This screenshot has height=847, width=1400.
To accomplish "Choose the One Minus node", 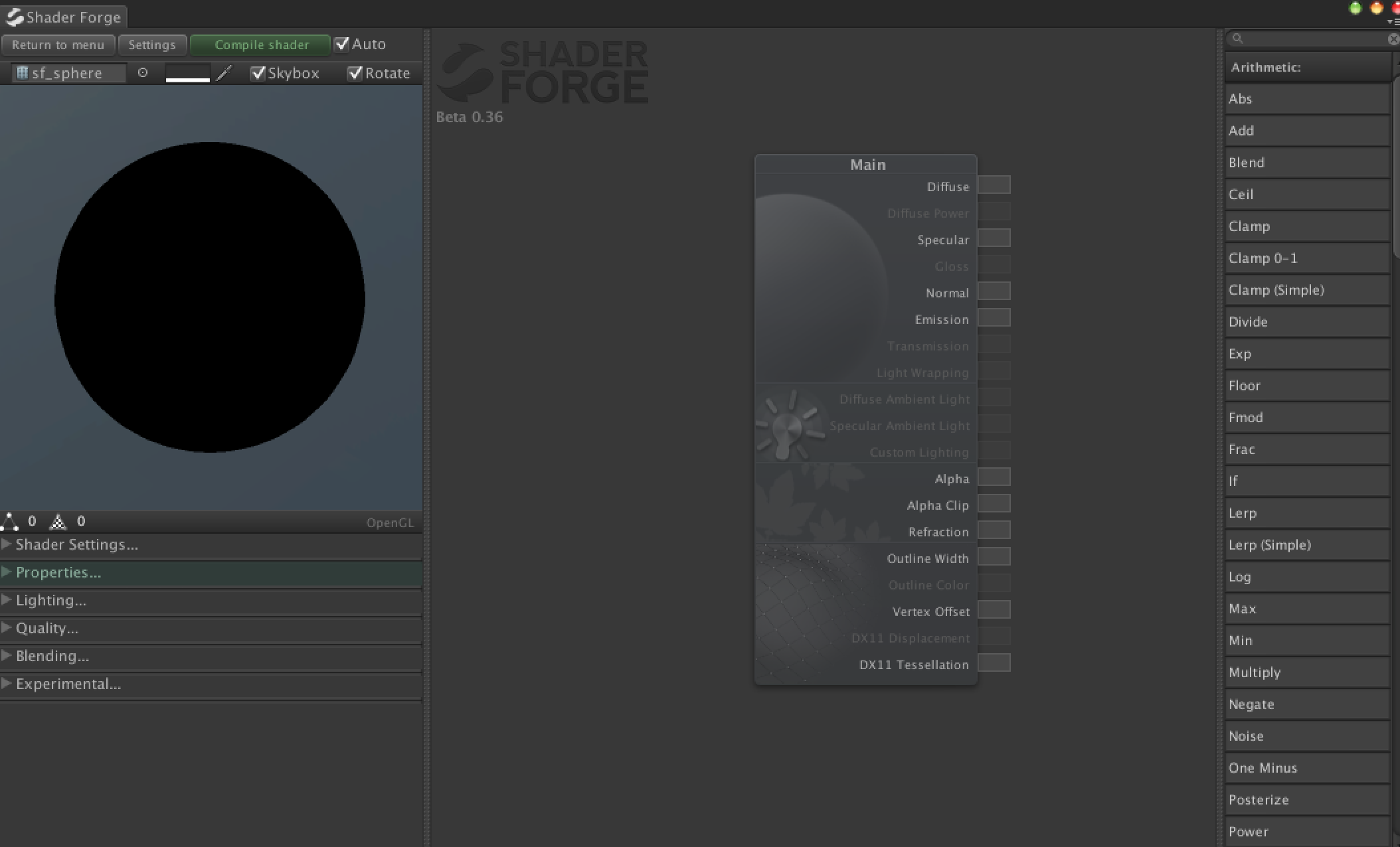I will (x=1307, y=768).
